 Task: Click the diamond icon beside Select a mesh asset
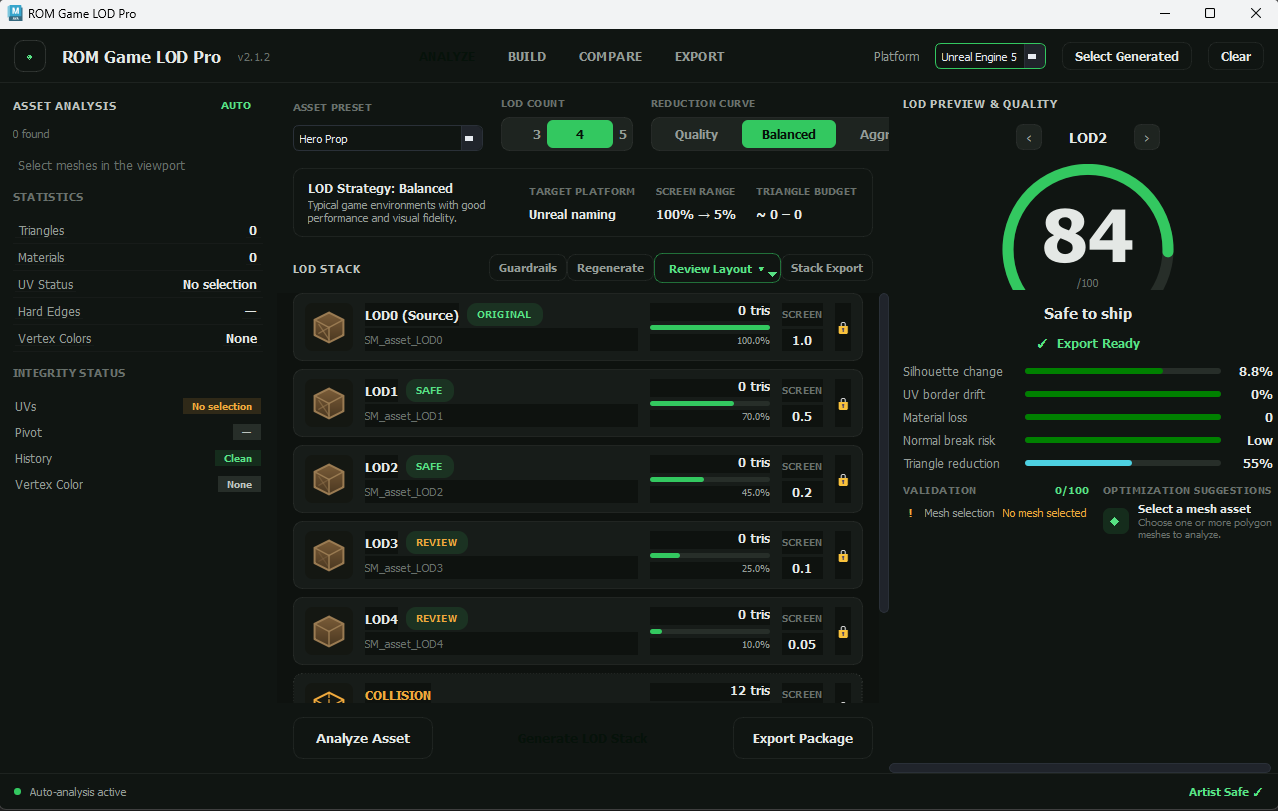point(1115,521)
